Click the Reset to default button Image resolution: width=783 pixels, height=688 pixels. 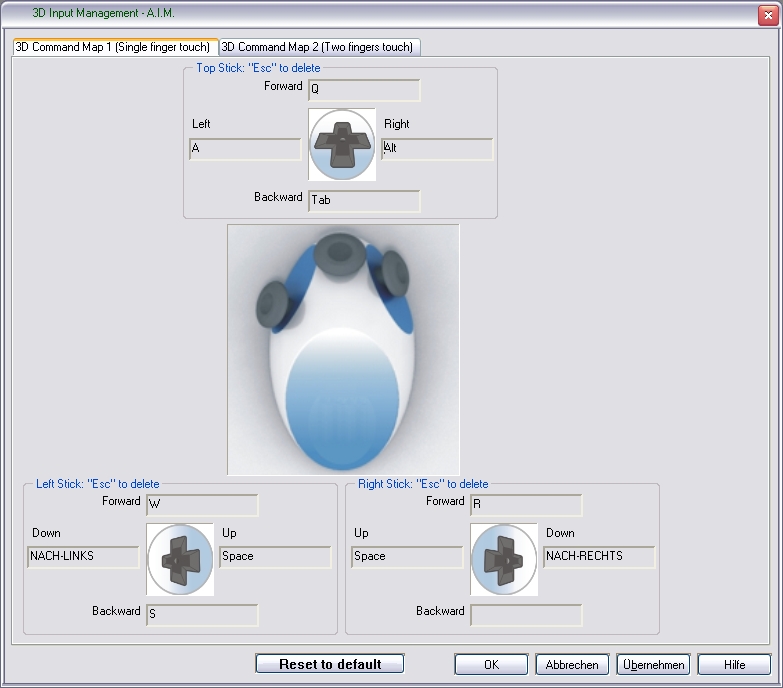click(x=330, y=664)
